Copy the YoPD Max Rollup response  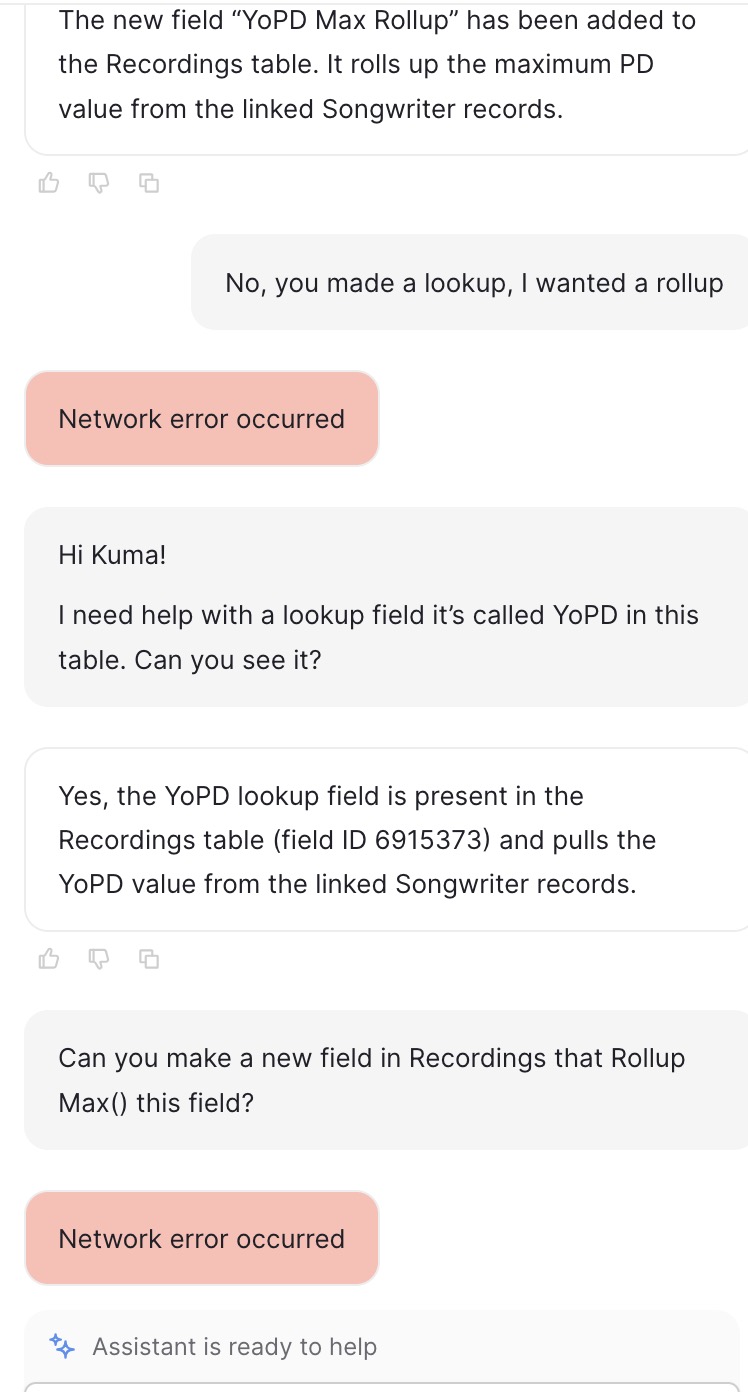point(149,183)
